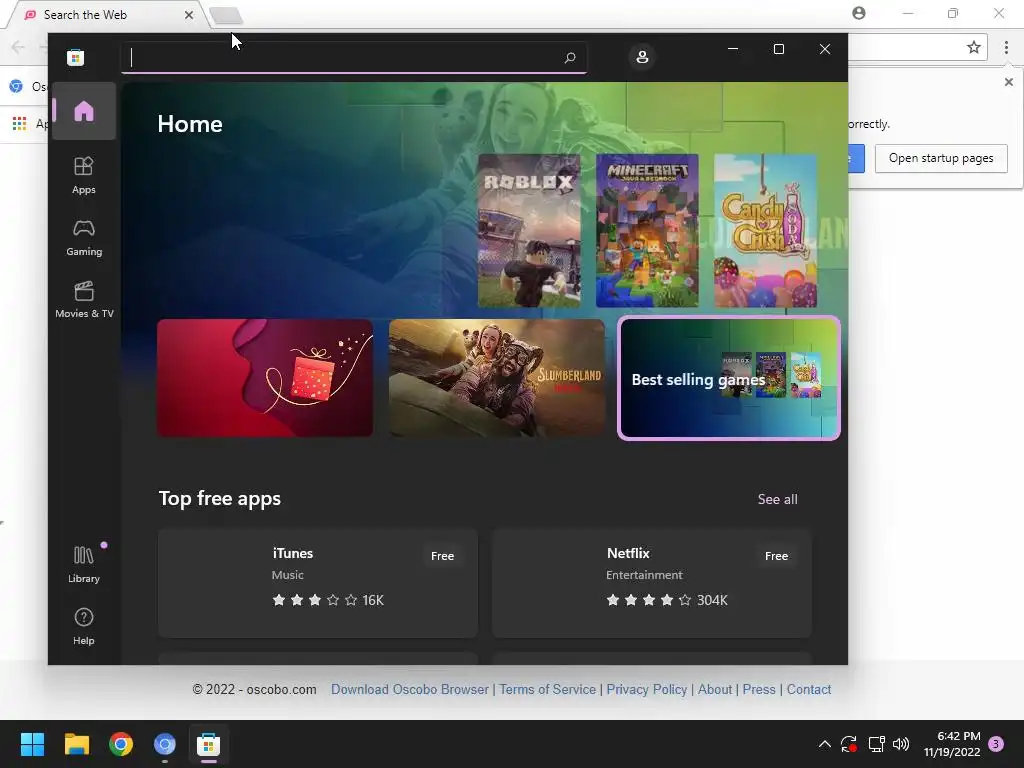
Task: Open the browser three-dot menu
Action: coord(1006,47)
